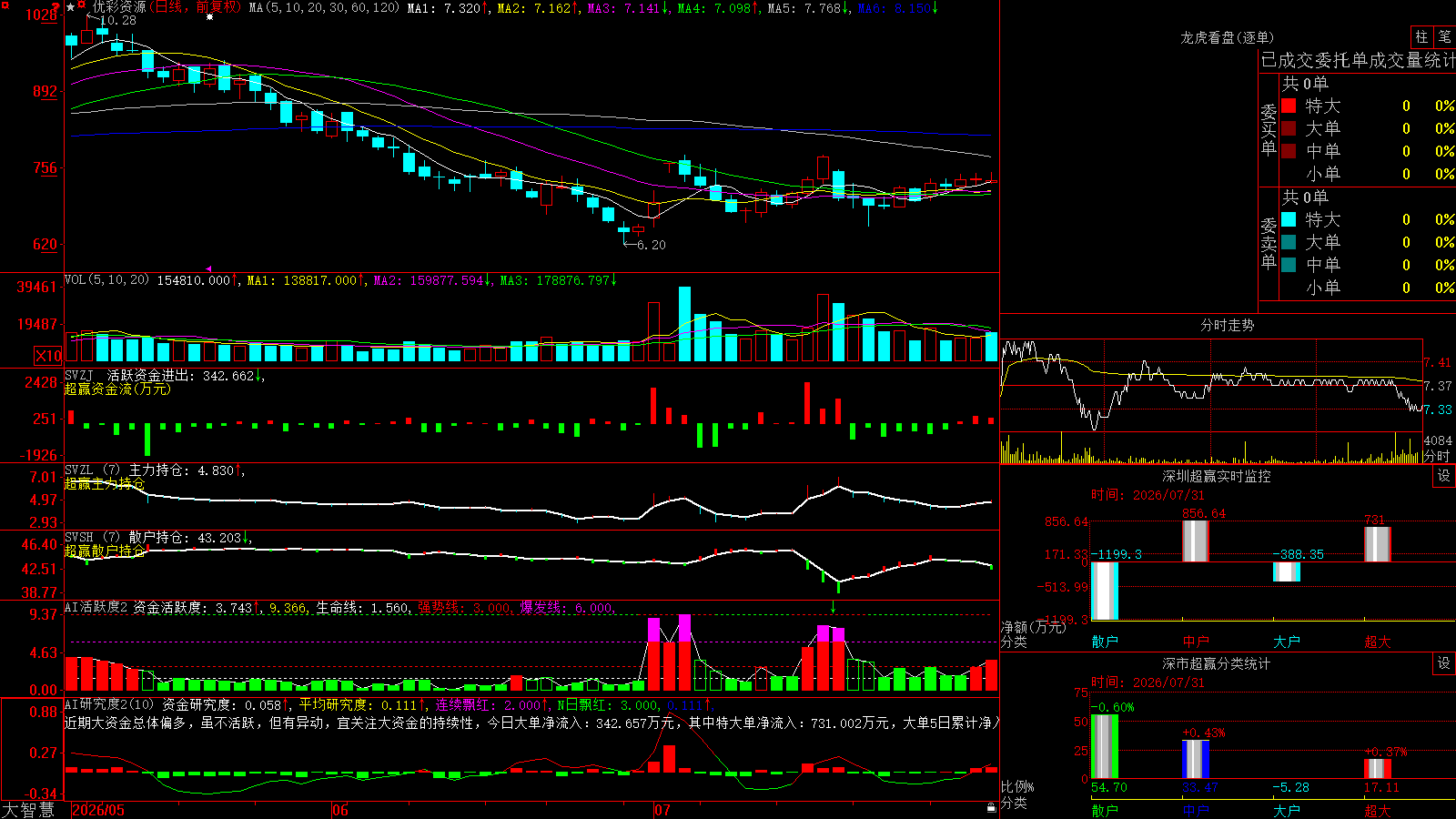Click the 大智慧 logo

click(x=28, y=810)
